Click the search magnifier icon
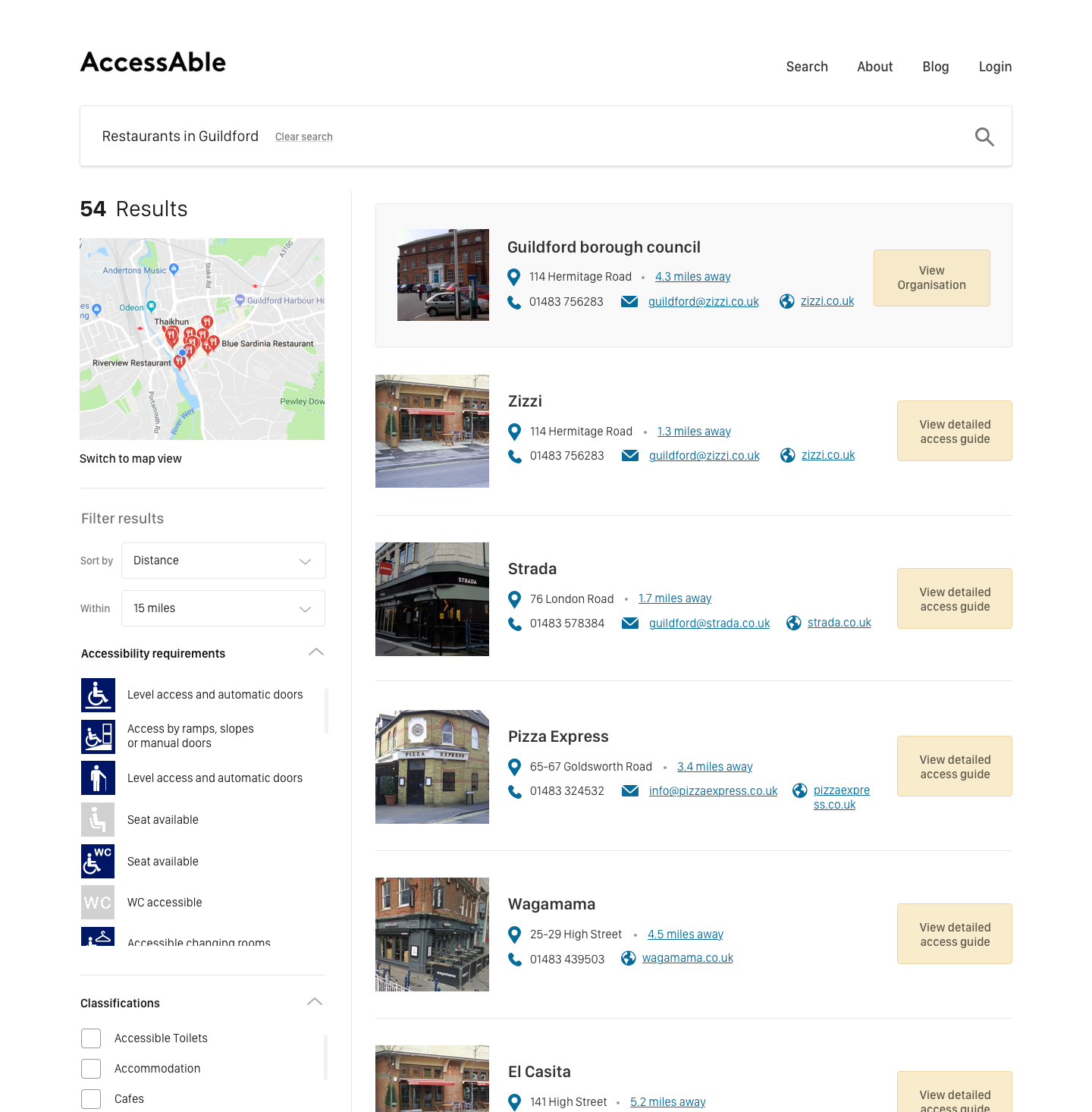1092x1112 pixels. point(984,137)
